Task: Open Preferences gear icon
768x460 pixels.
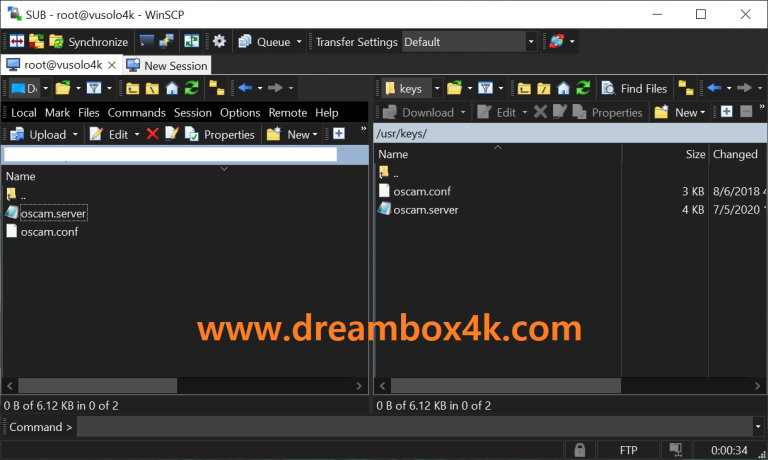Action: [219, 42]
